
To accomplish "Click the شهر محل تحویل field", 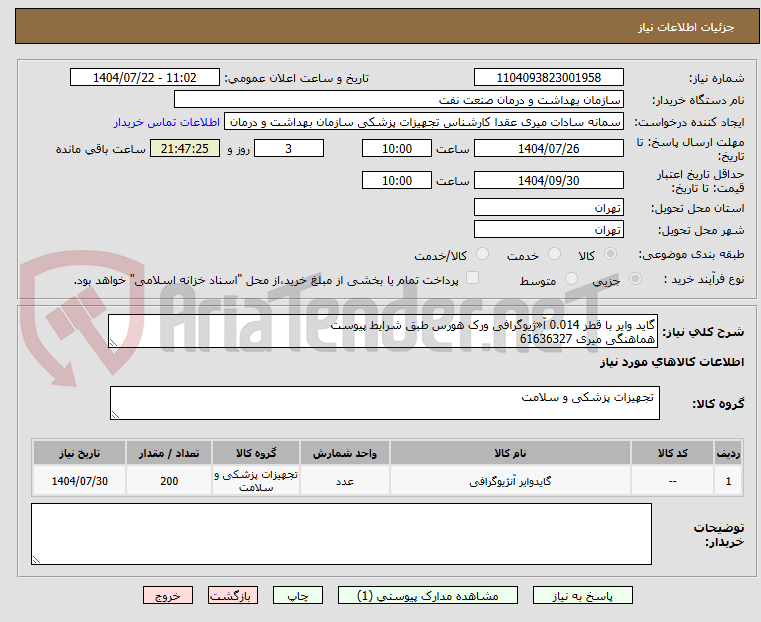I will [x=548, y=229].
